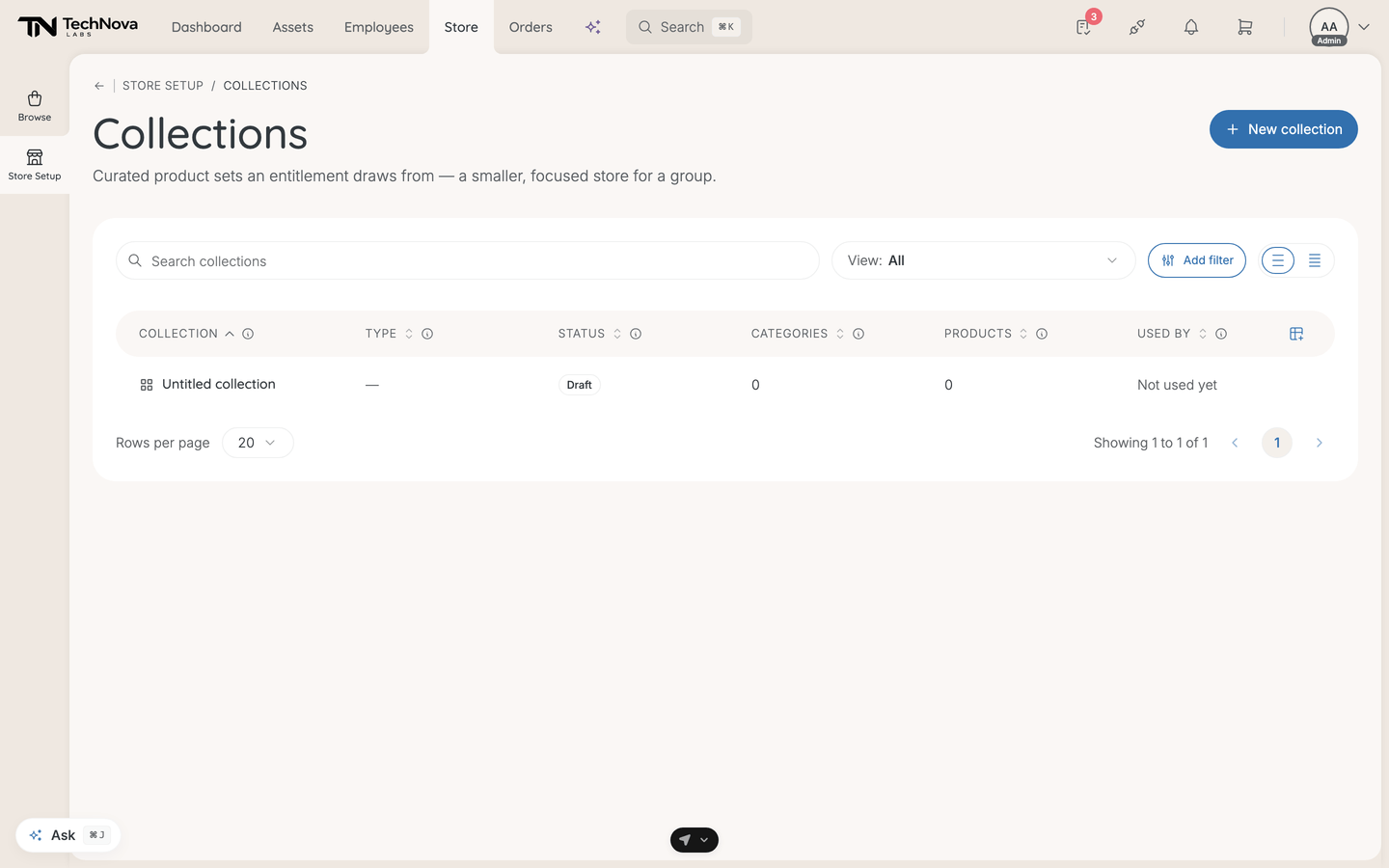Go to the Assets tab
1389x868 pixels.
tap(293, 27)
